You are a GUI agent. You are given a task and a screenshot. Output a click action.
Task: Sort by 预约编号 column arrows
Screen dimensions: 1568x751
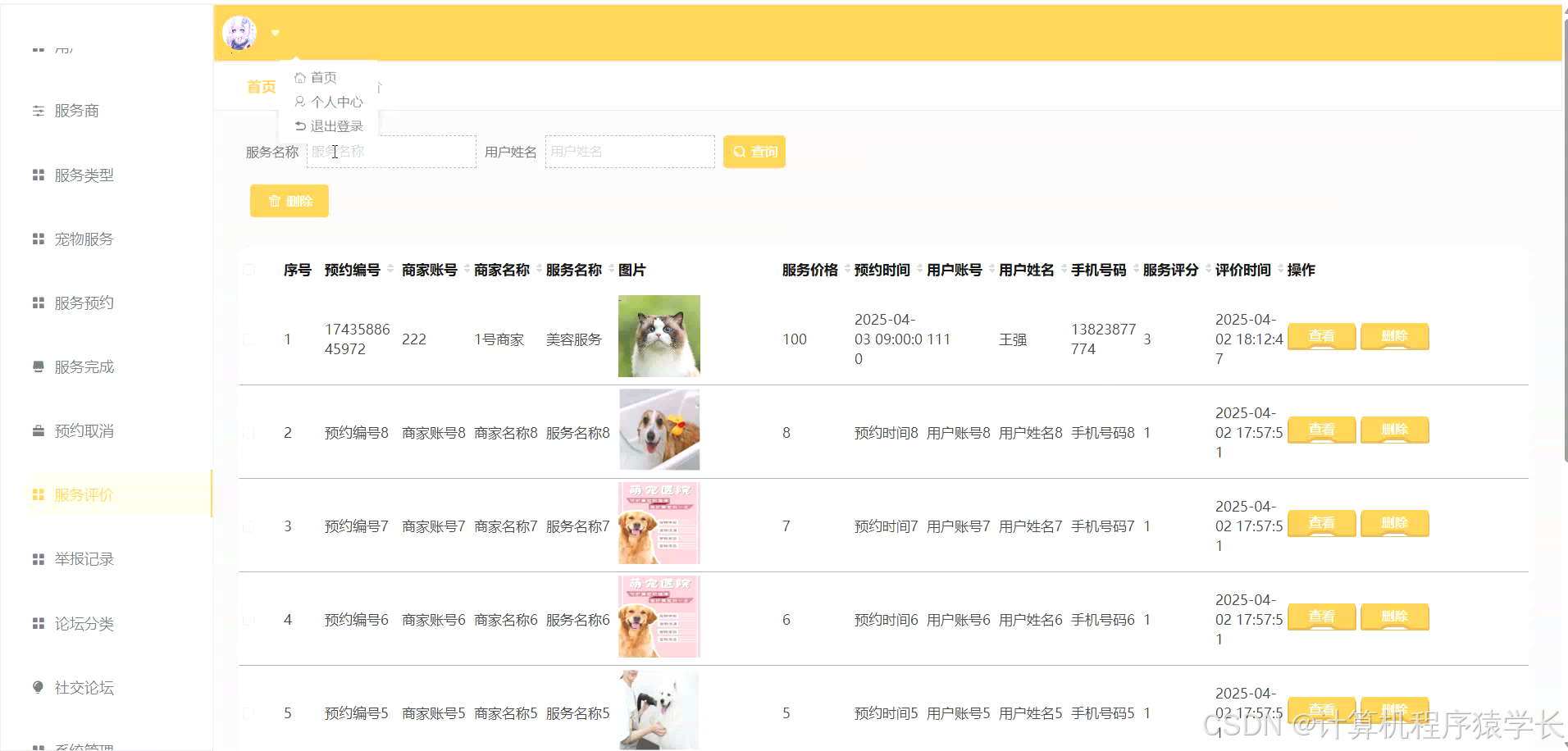click(390, 269)
